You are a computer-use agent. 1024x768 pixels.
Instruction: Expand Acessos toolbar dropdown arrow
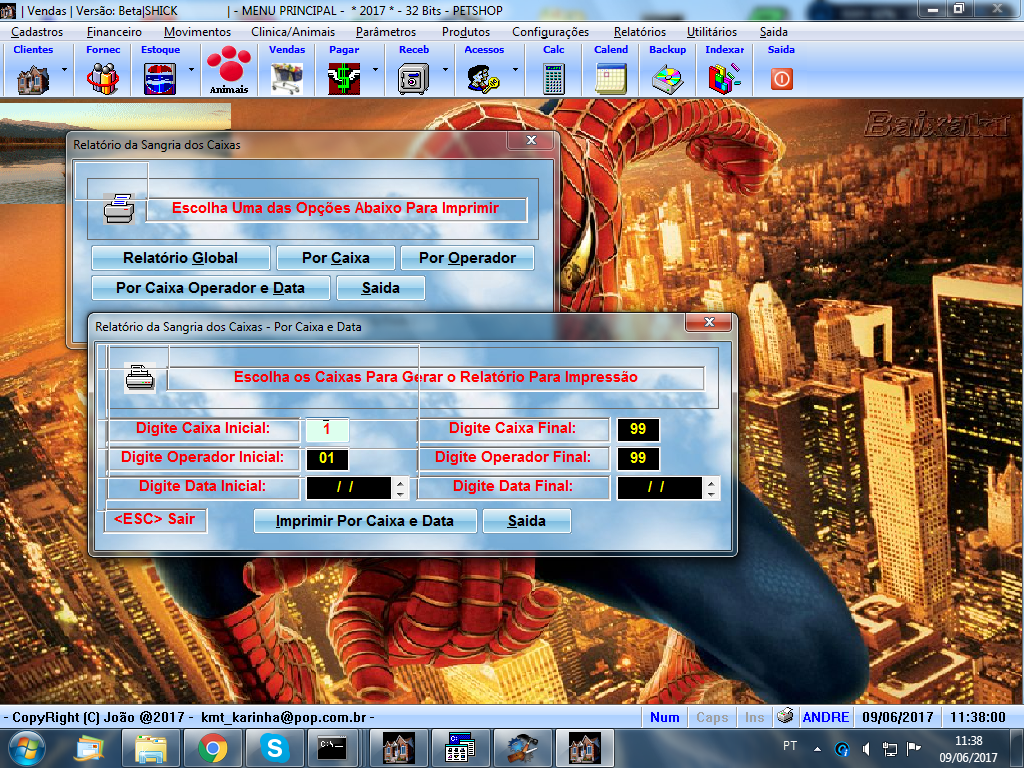tap(515, 69)
